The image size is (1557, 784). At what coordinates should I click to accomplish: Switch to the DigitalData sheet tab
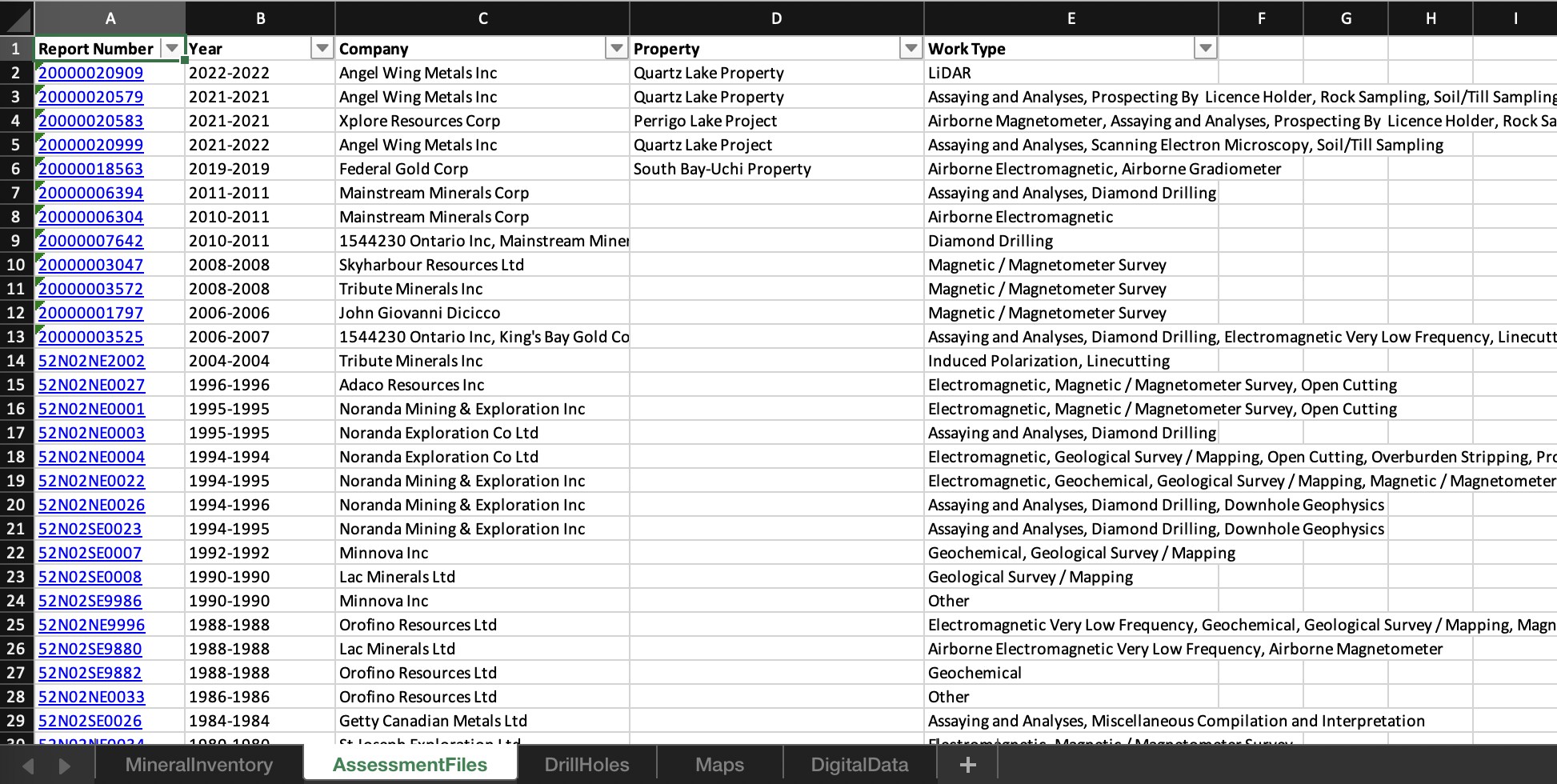pyautogui.click(x=859, y=765)
